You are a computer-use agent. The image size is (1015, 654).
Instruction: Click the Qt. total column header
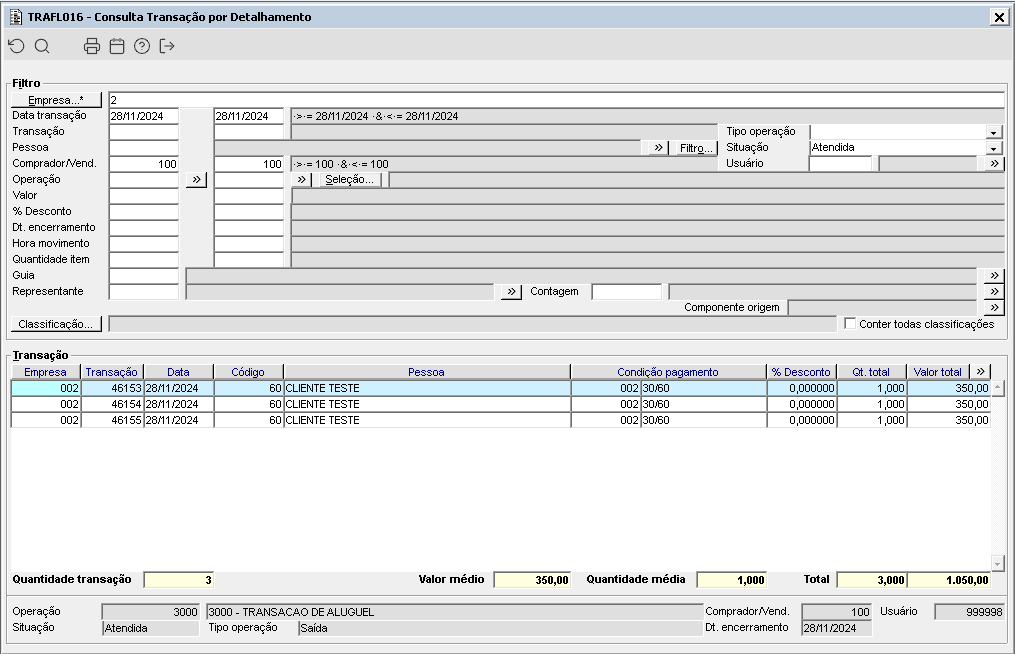coord(871,372)
